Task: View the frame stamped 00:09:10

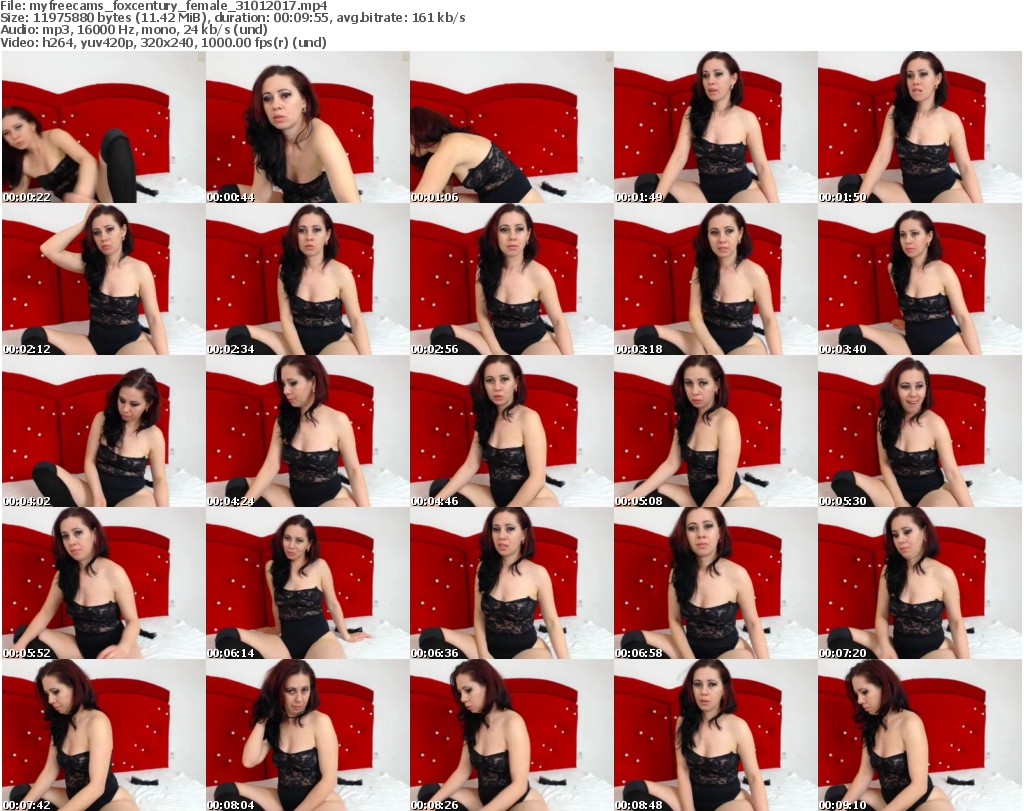Action: [920, 735]
